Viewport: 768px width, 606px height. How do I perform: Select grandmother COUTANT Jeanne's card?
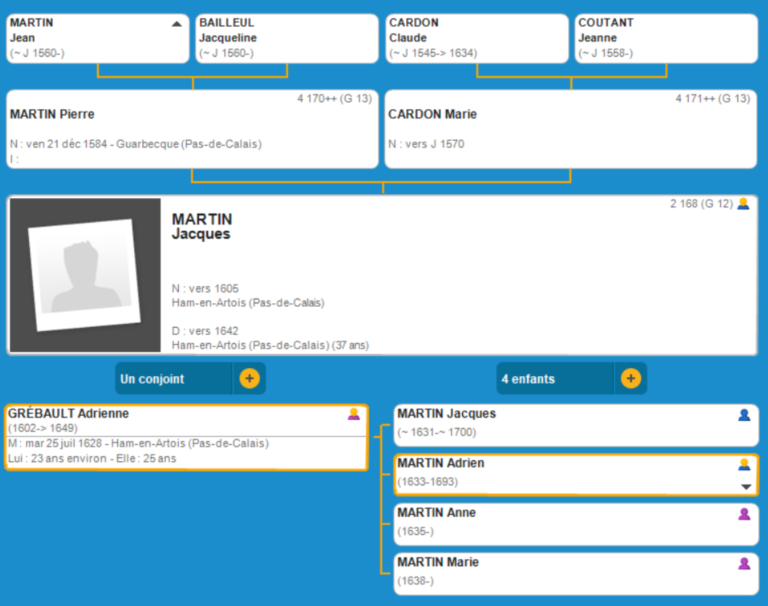point(665,38)
